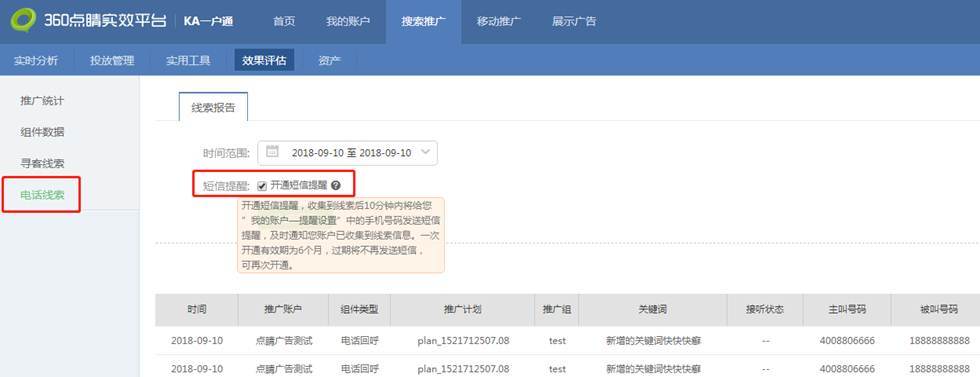Viewport: 980px width, 377px height.
Task: Switch to the 实时分析 sub-navigation tab
Action: click(x=36, y=61)
